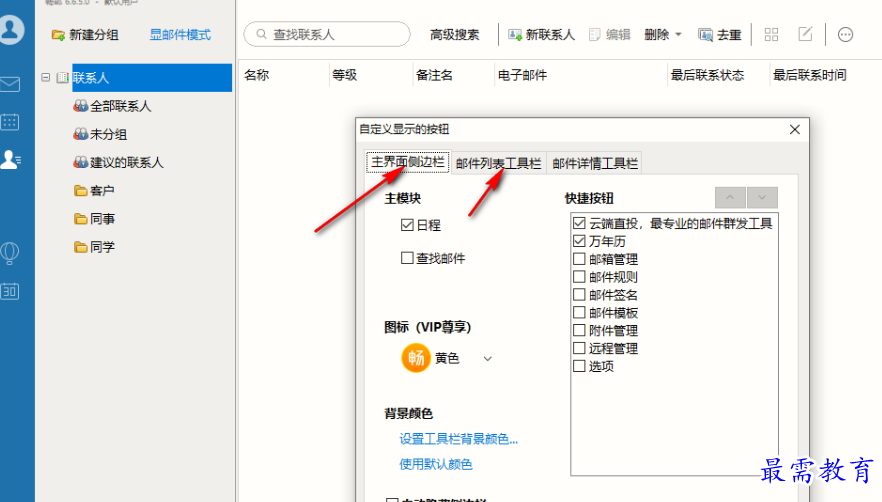
Task: Sort by the 等级 column header
Action: [344, 75]
